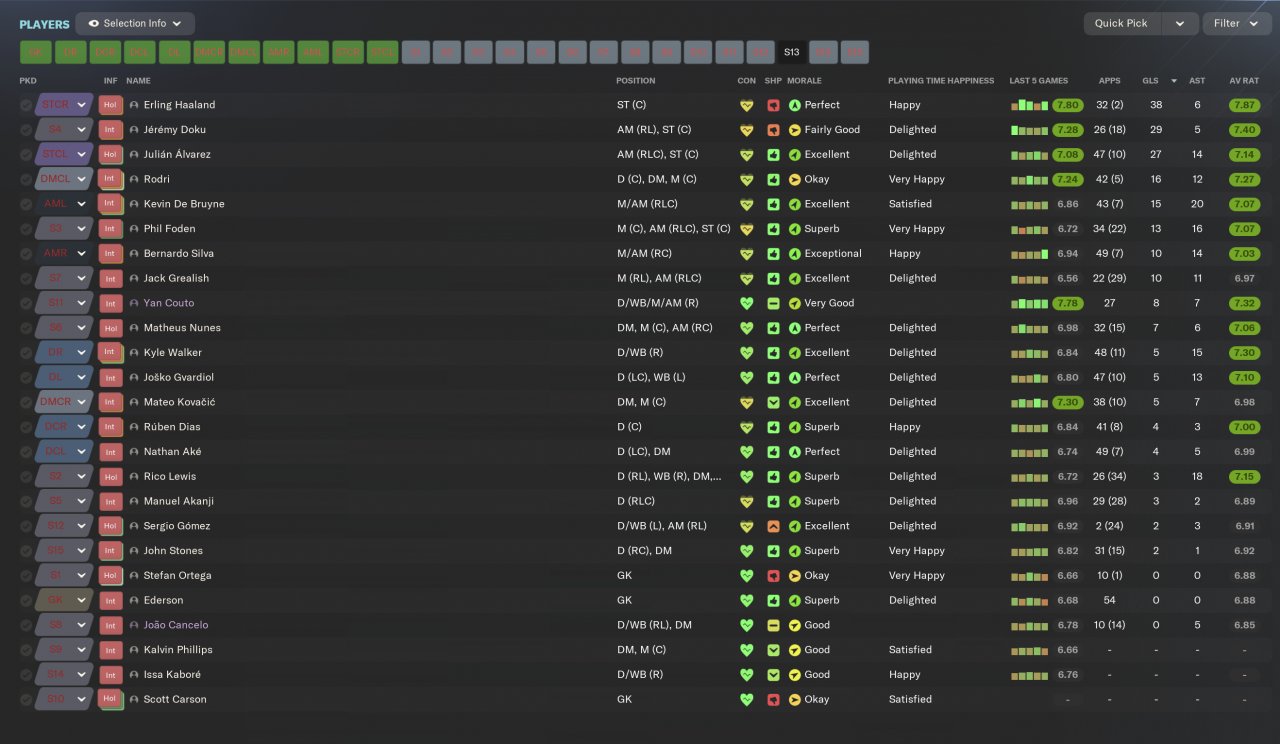Open the Selection Info view dropdown

(135, 23)
